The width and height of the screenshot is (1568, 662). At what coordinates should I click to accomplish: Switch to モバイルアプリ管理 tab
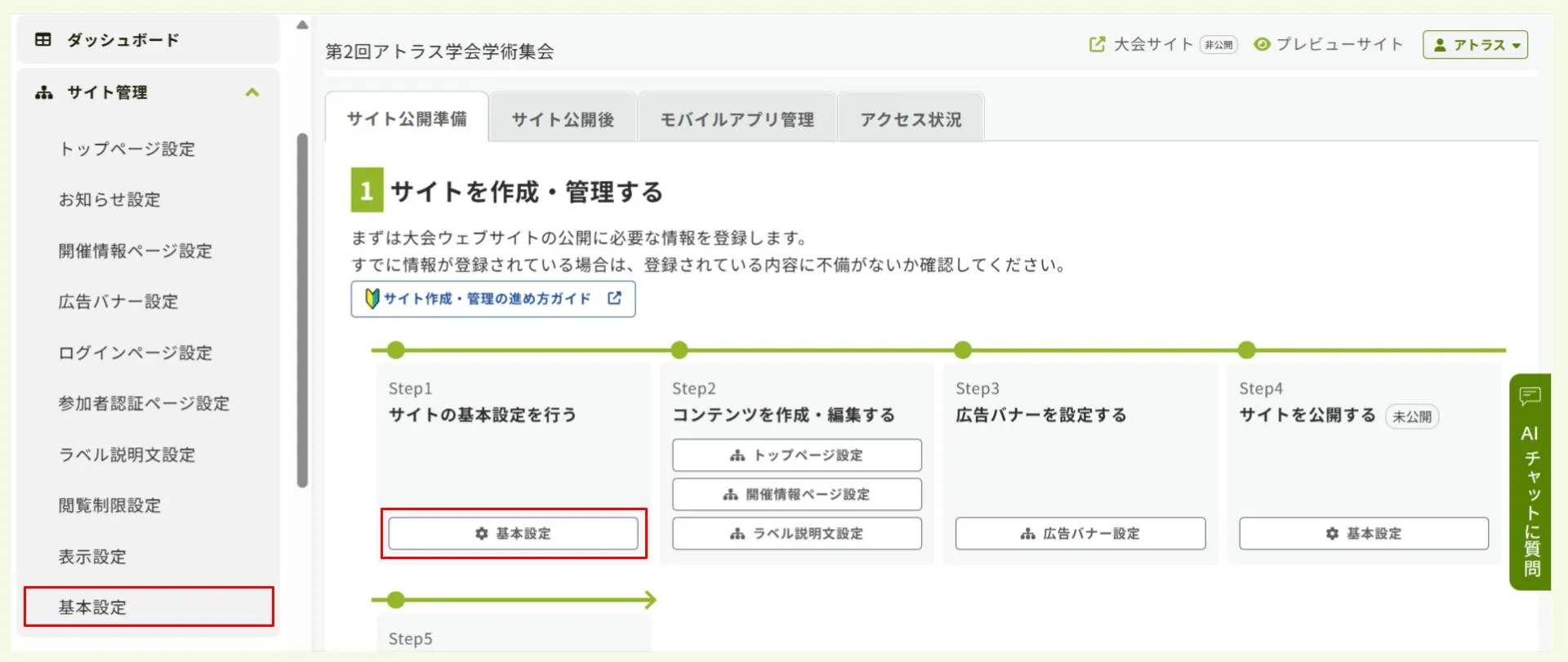click(737, 119)
